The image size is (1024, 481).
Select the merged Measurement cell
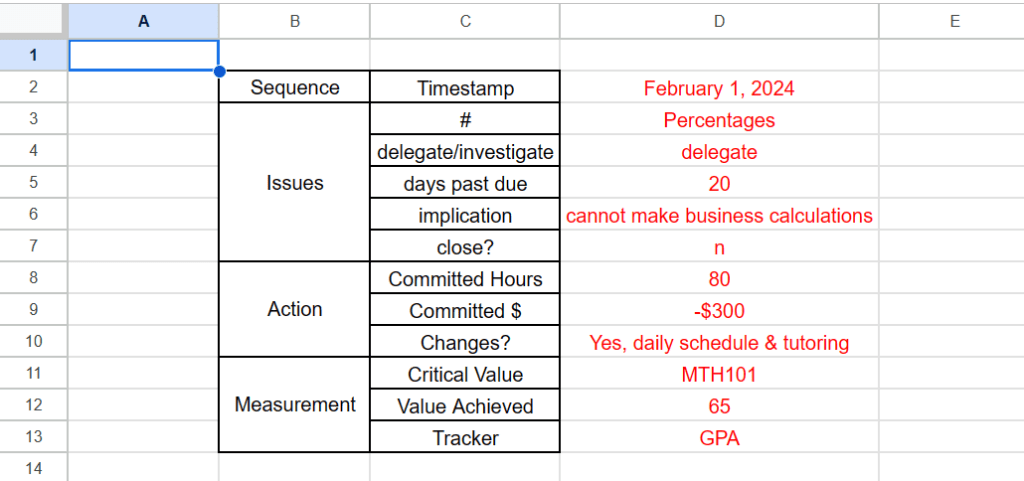click(x=295, y=405)
